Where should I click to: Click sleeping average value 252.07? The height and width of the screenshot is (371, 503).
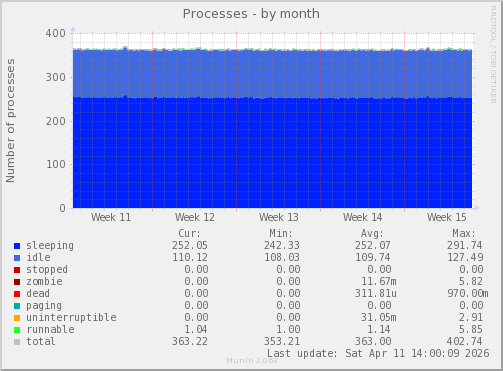[372, 246]
